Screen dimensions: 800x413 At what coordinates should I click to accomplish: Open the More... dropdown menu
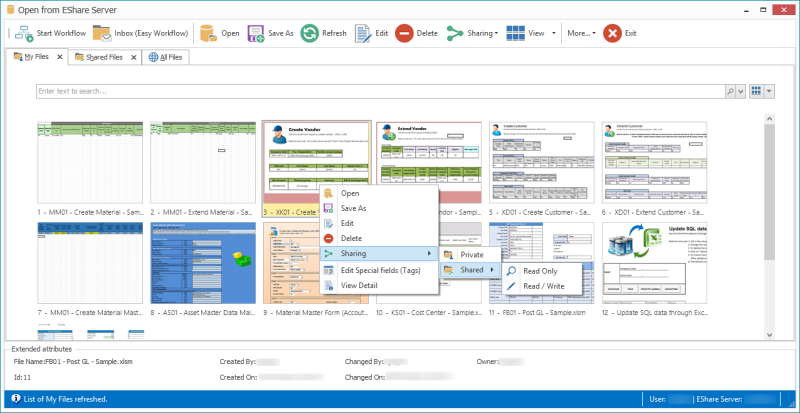pyautogui.click(x=580, y=33)
